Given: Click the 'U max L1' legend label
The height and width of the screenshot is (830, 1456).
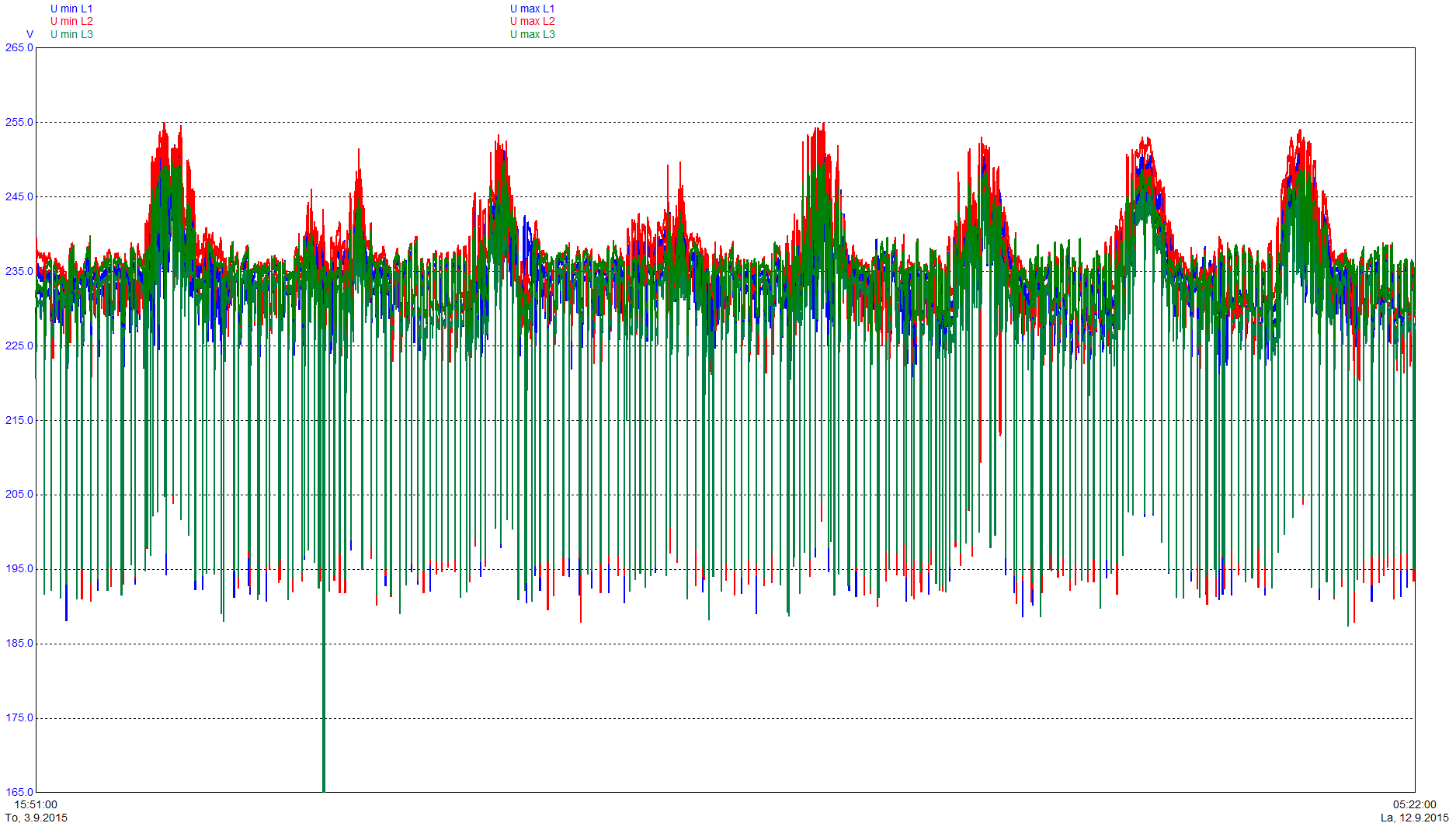Looking at the screenshot, I should (x=533, y=9).
